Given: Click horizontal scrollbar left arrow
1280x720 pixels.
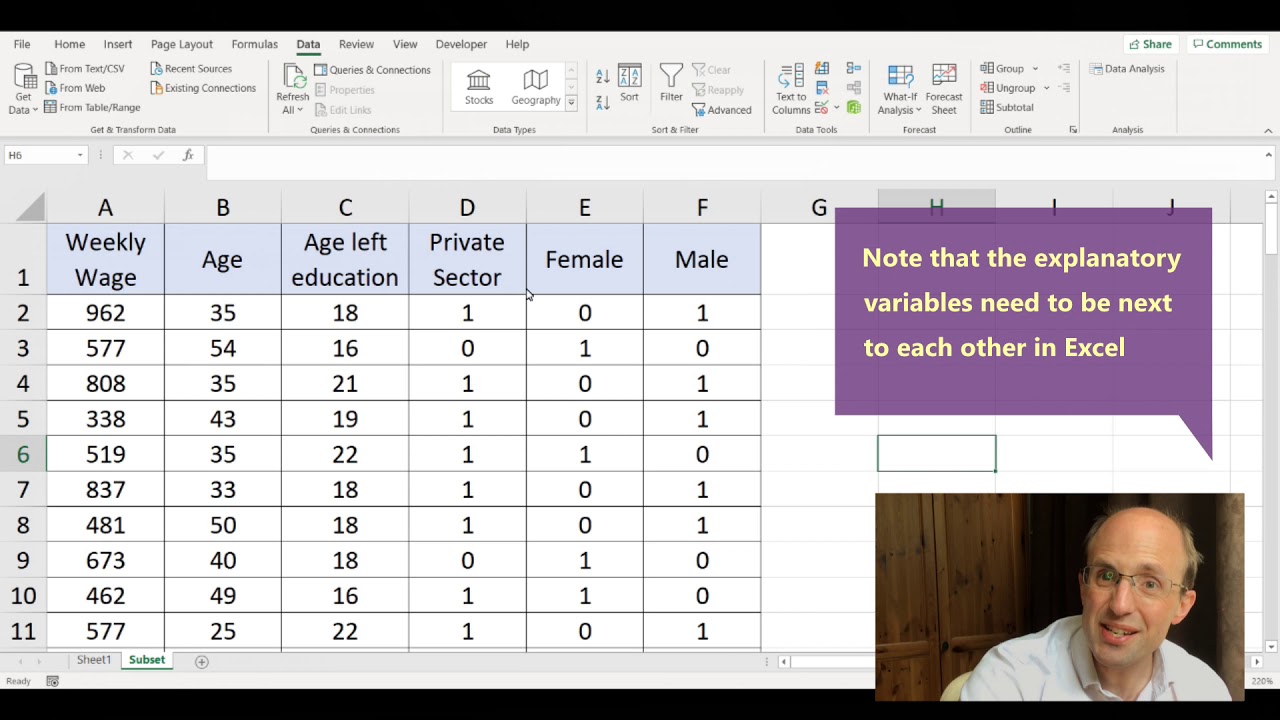Looking at the screenshot, I should [784, 661].
